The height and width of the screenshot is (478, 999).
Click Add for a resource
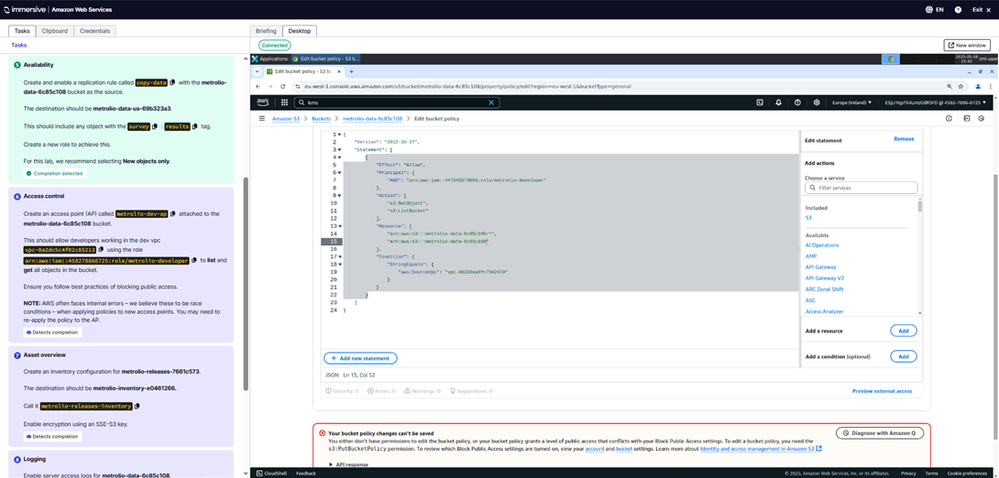[903, 331]
